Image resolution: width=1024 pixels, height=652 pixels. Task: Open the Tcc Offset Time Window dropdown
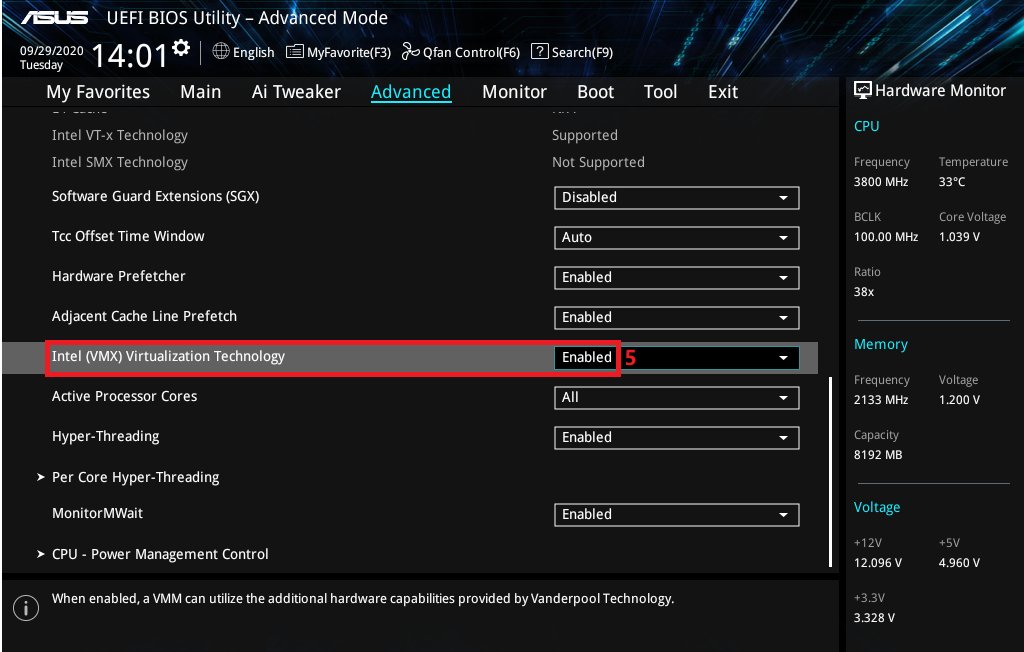[x=676, y=238]
